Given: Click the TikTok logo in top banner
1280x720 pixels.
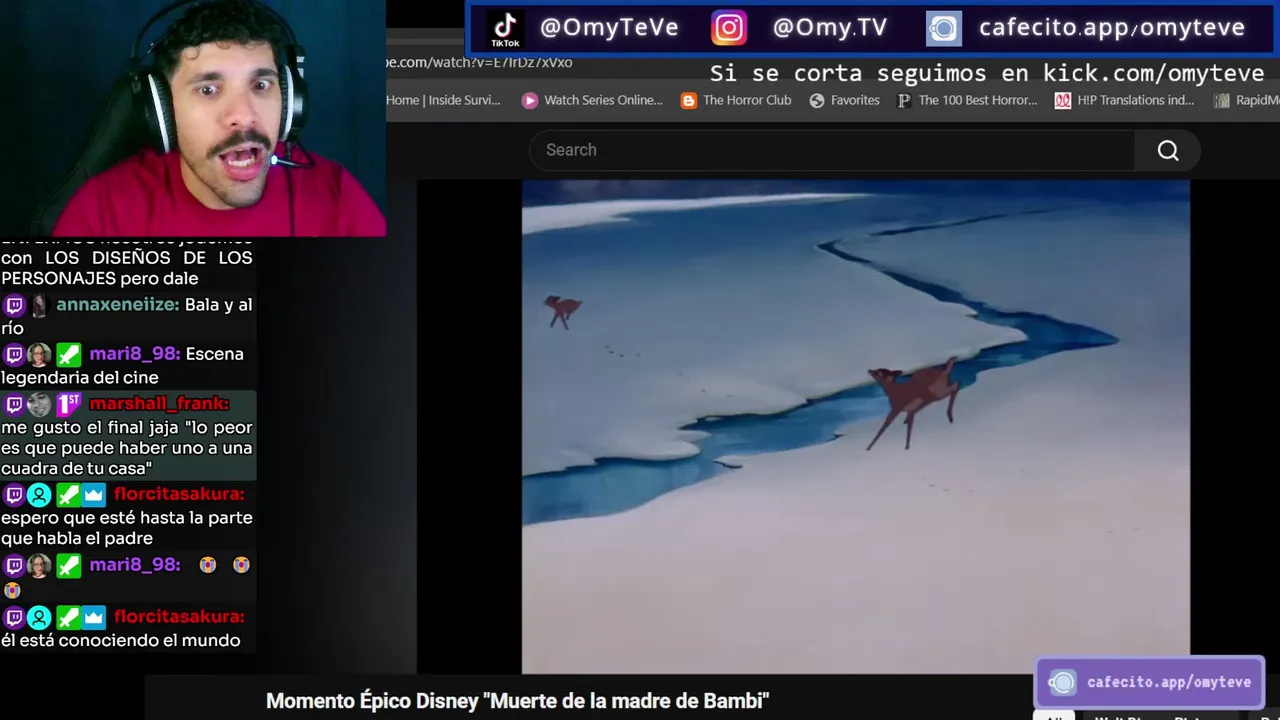Looking at the screenshot, I should click(505, 29).
